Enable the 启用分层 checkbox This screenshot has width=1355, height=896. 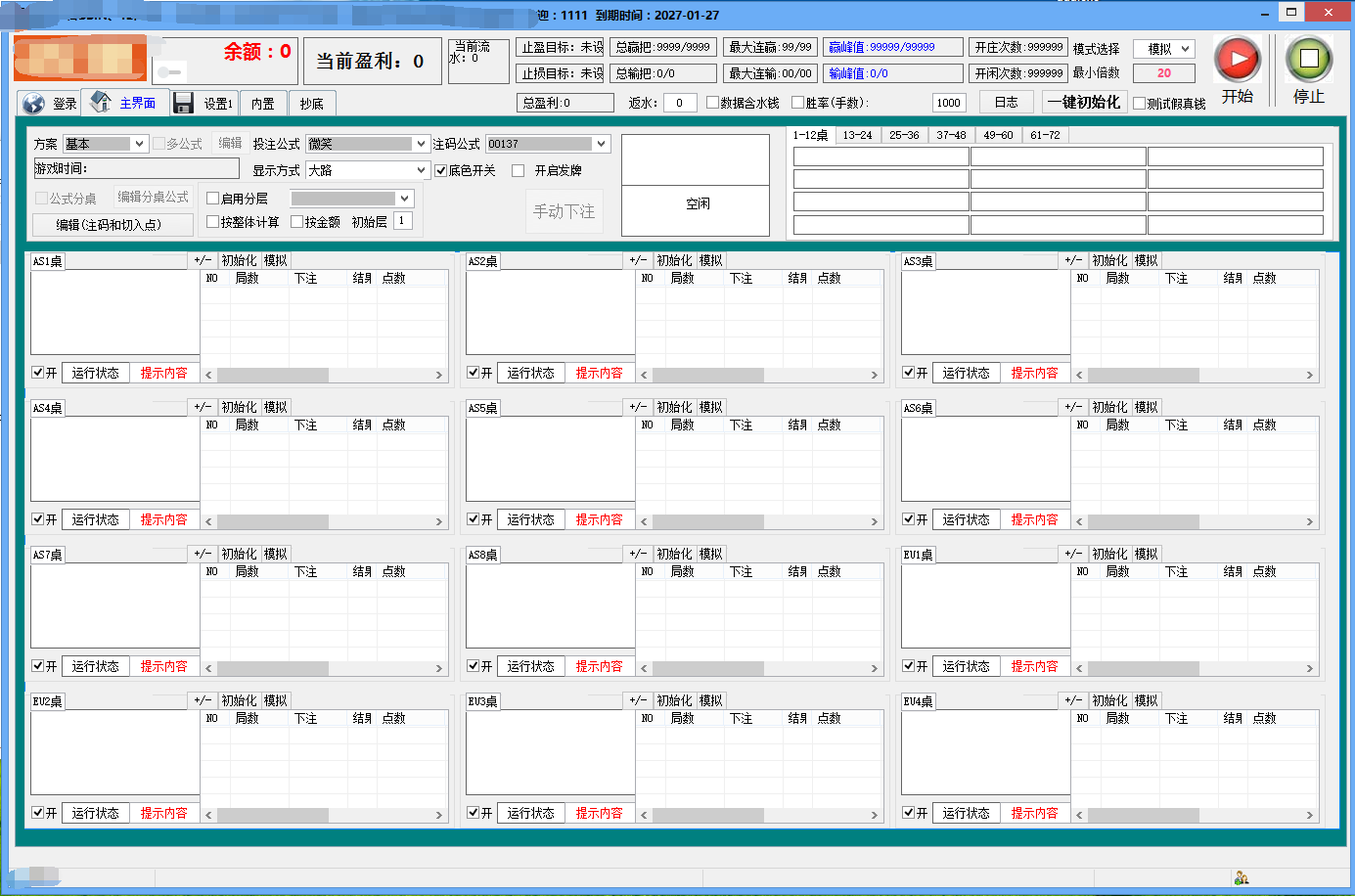point(213,199)
